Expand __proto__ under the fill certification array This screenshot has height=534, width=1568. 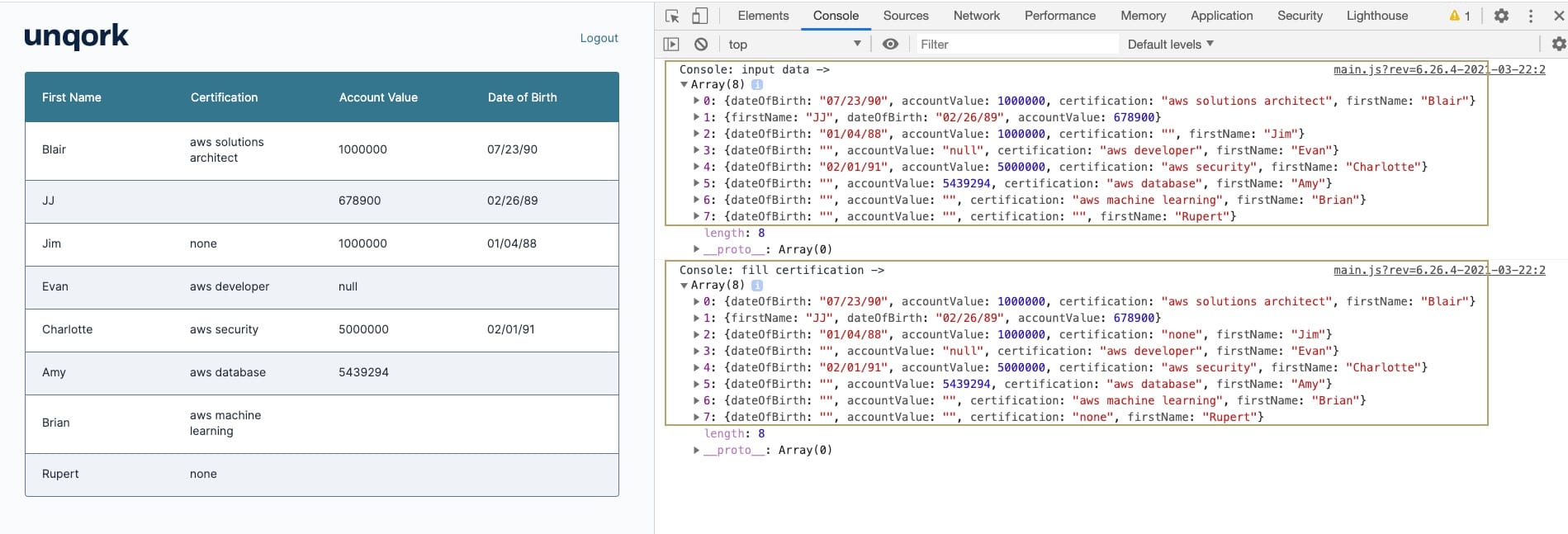point(696,451)
